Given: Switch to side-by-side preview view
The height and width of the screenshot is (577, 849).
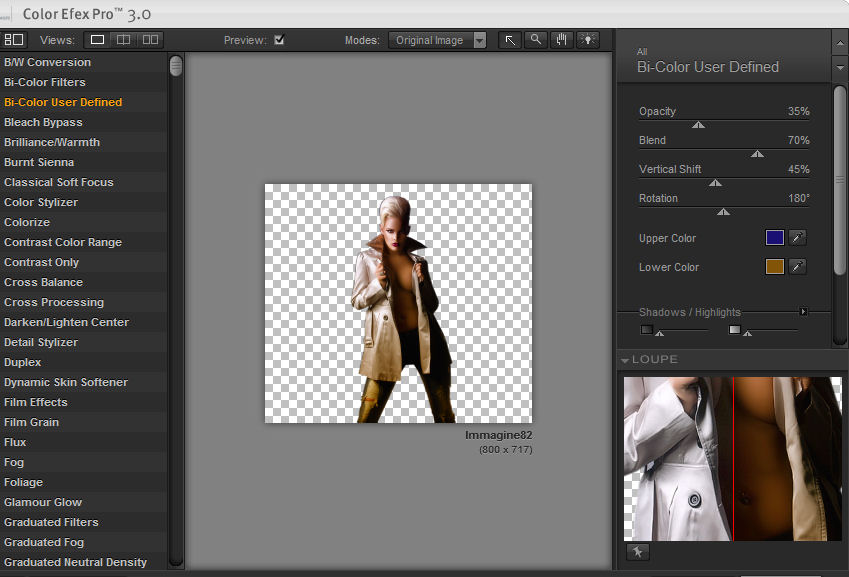Looking at the screenshot, I should pyautogui.click(x=150, y=40).
